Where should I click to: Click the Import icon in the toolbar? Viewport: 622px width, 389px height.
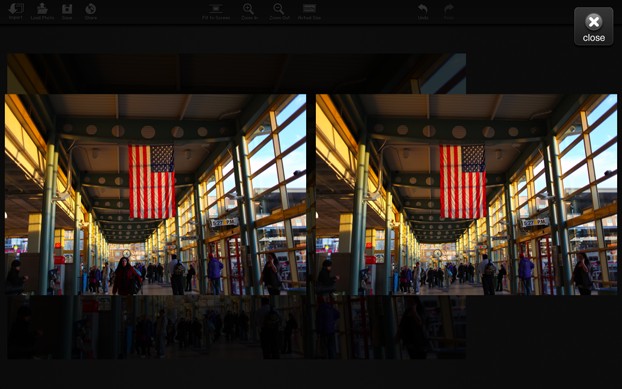pyautogui.click(x=16, y=9)
